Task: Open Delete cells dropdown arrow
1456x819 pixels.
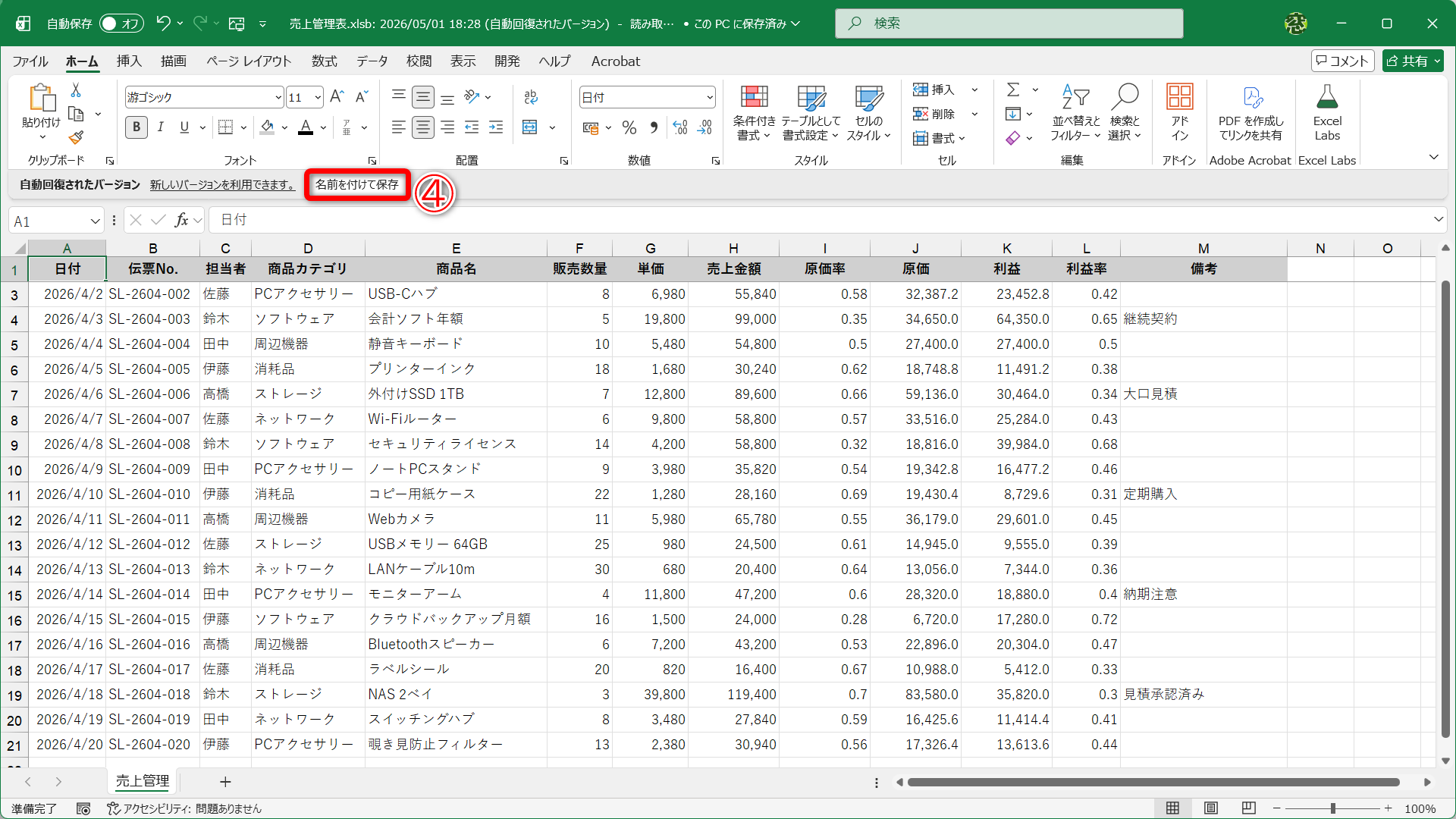Action: click(975, 115)
